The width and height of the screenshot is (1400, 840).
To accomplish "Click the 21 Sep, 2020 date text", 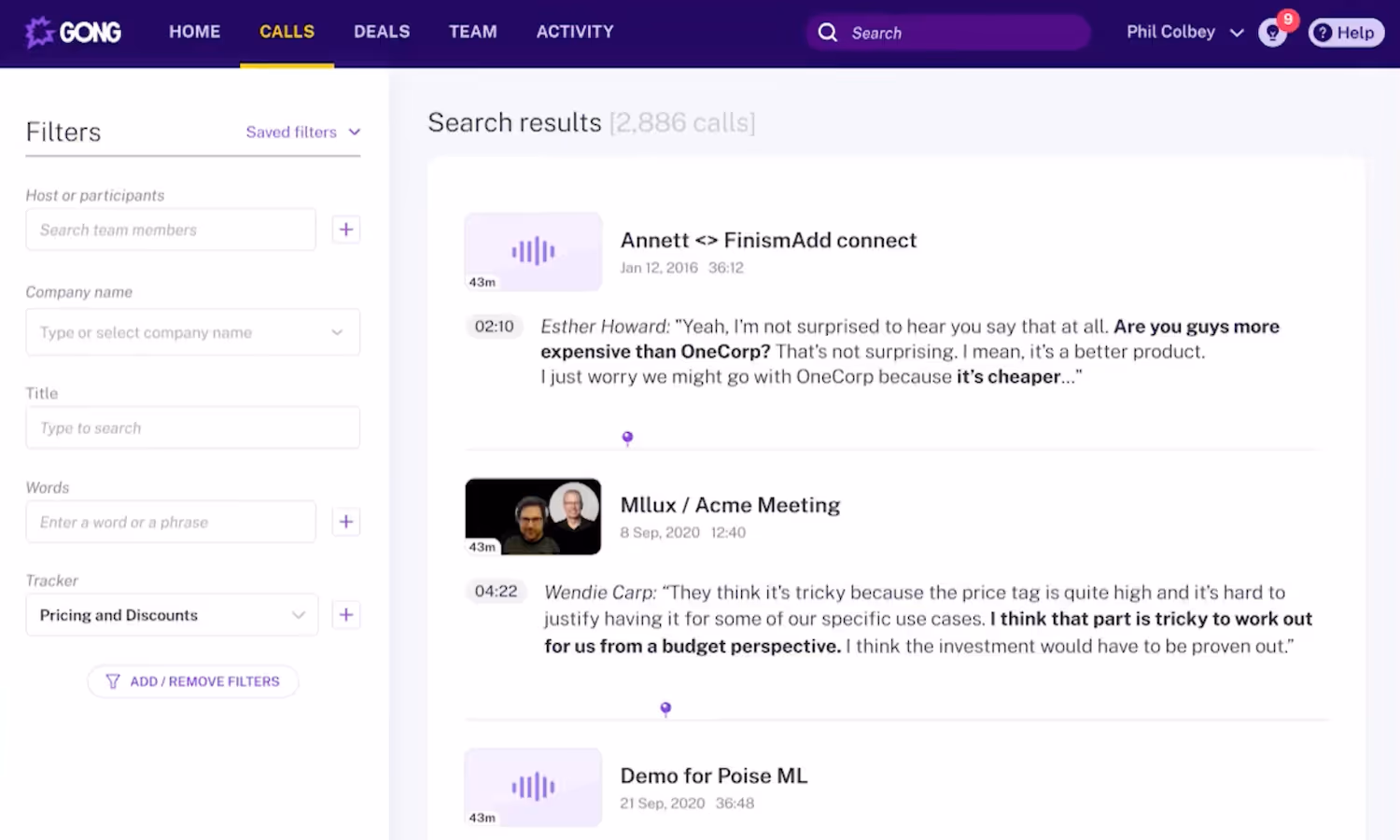I will point(663,804).
